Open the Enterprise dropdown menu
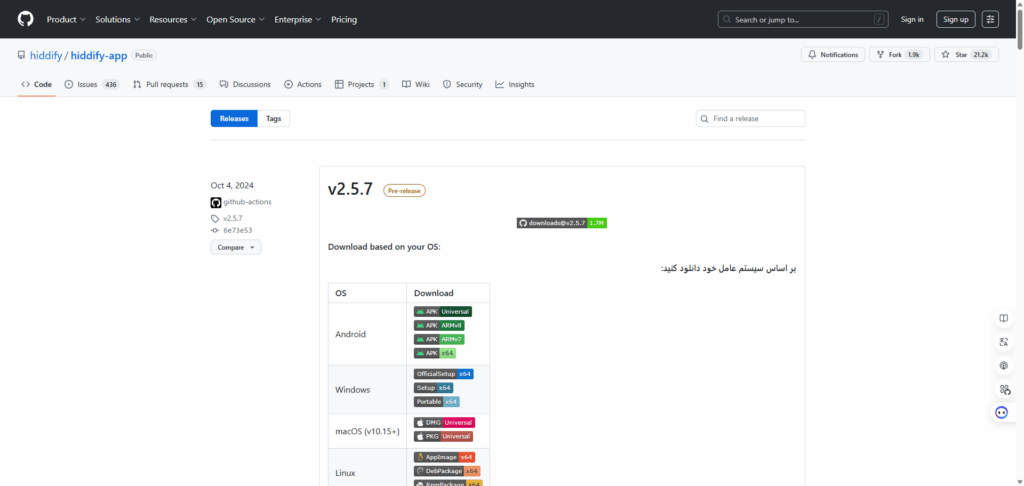 (297, 20)
